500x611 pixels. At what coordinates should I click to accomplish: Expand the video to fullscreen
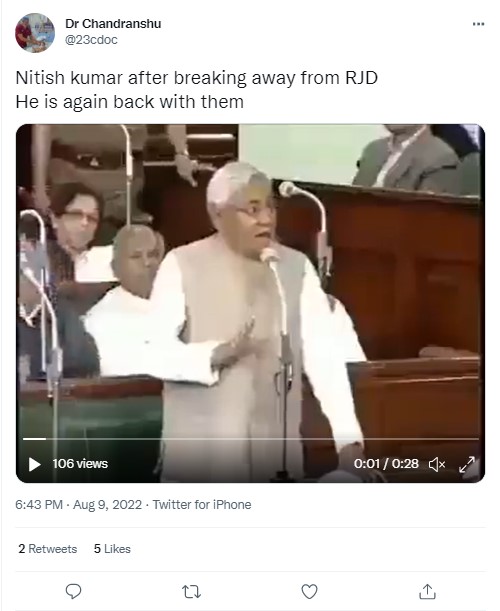click(467, 464)
